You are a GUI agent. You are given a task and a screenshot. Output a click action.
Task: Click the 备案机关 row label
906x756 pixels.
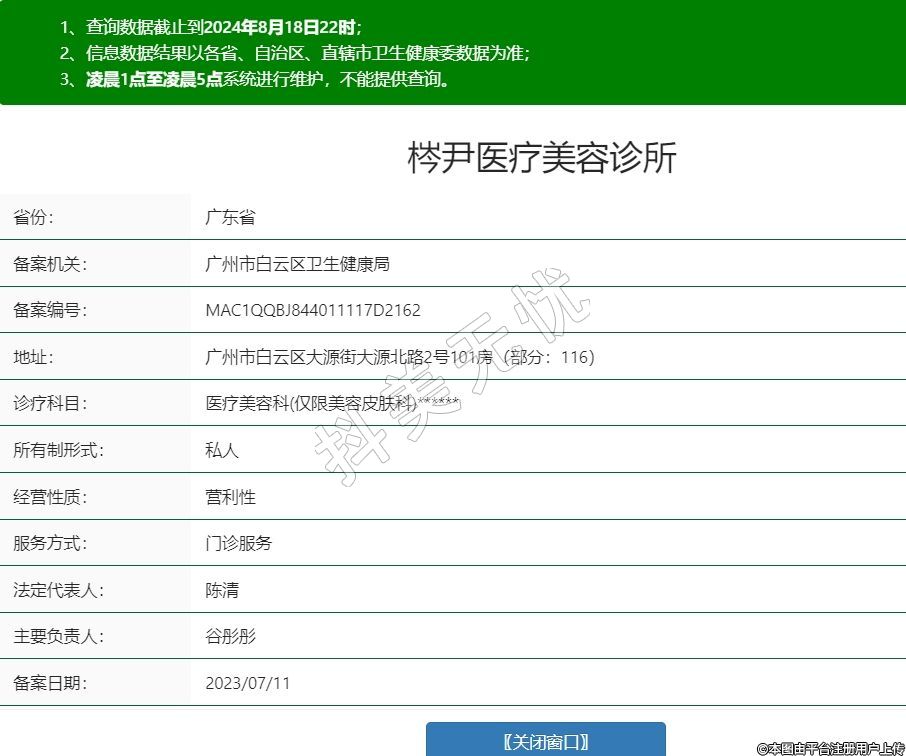[50, 264]
